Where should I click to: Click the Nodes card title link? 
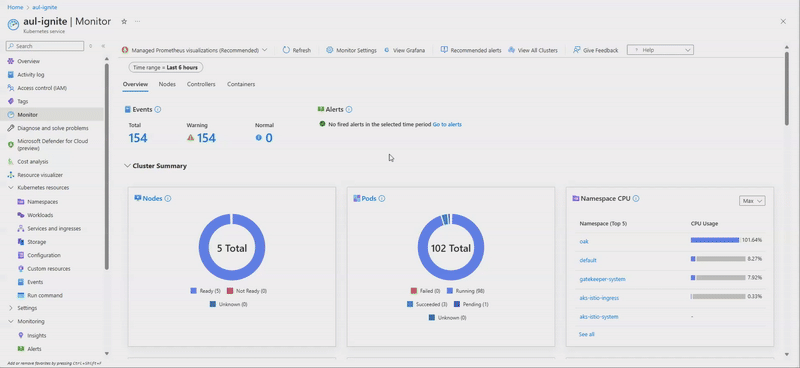(152, 199)
